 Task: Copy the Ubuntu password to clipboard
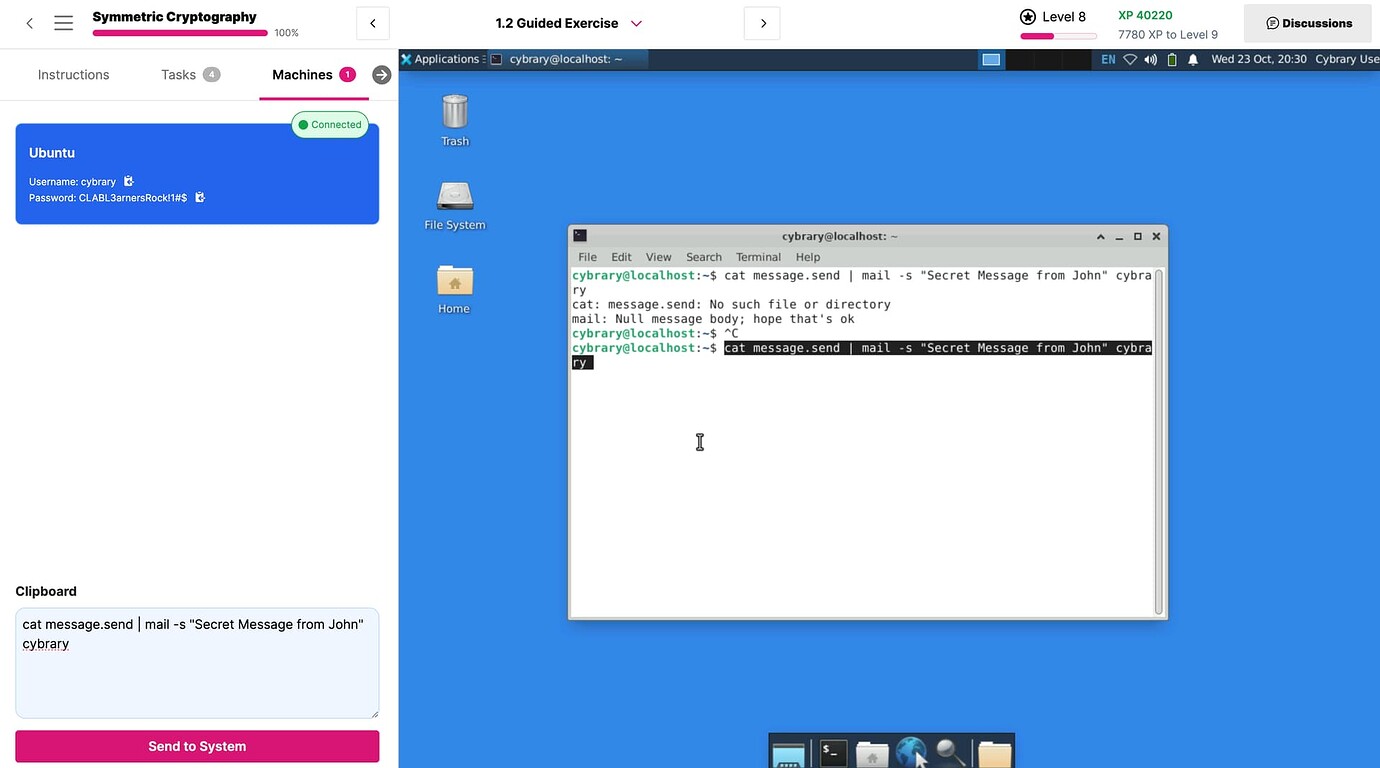point(200,198)
